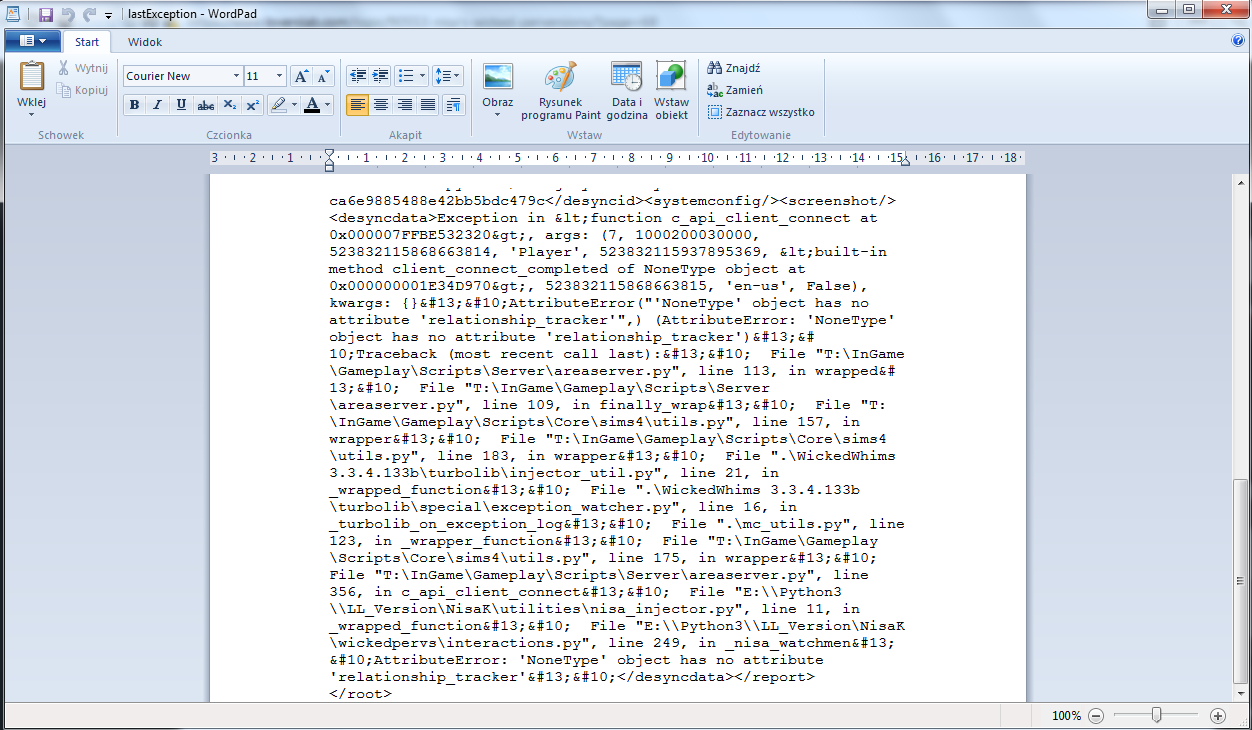Viewport: 1252px width, 730px height.
Task: Open the font color dropdown arrow
Action: pos(329,105)
